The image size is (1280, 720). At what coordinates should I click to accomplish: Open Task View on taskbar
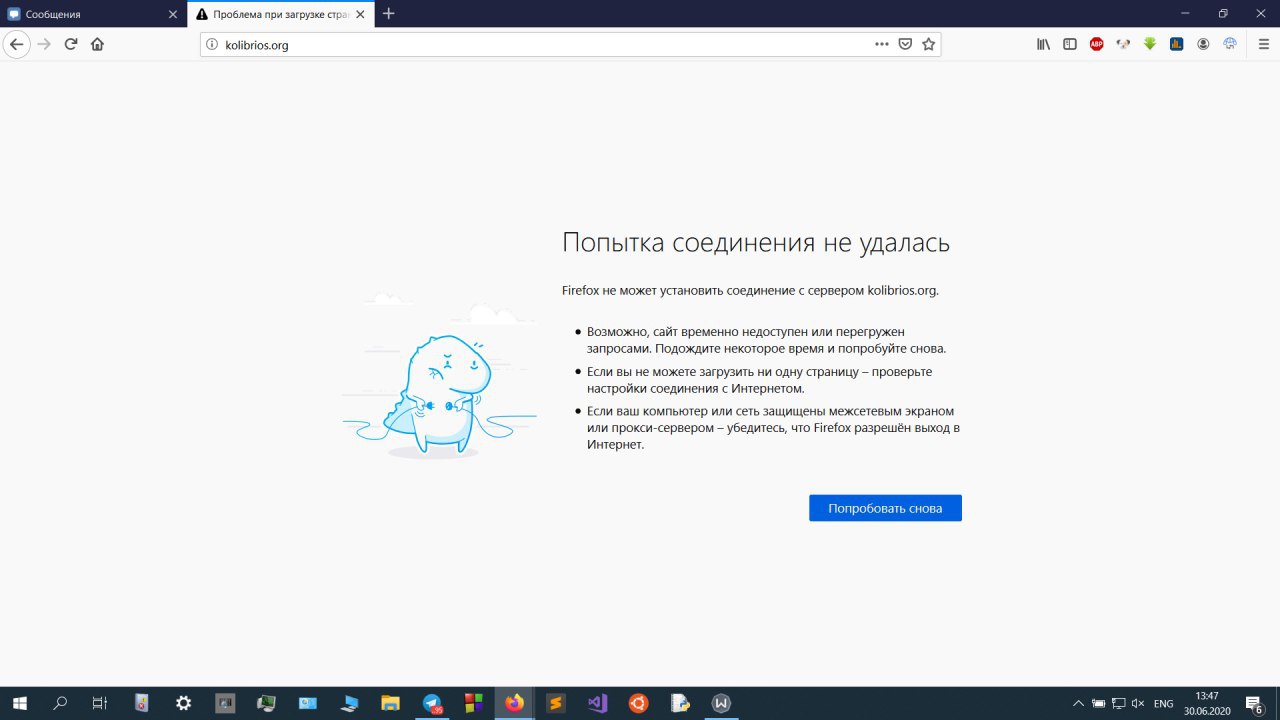tap(100, 703)
